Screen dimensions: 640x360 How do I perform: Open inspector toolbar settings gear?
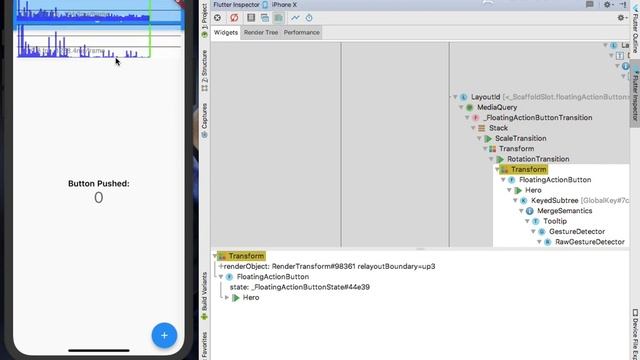click(x=621, y=18)
